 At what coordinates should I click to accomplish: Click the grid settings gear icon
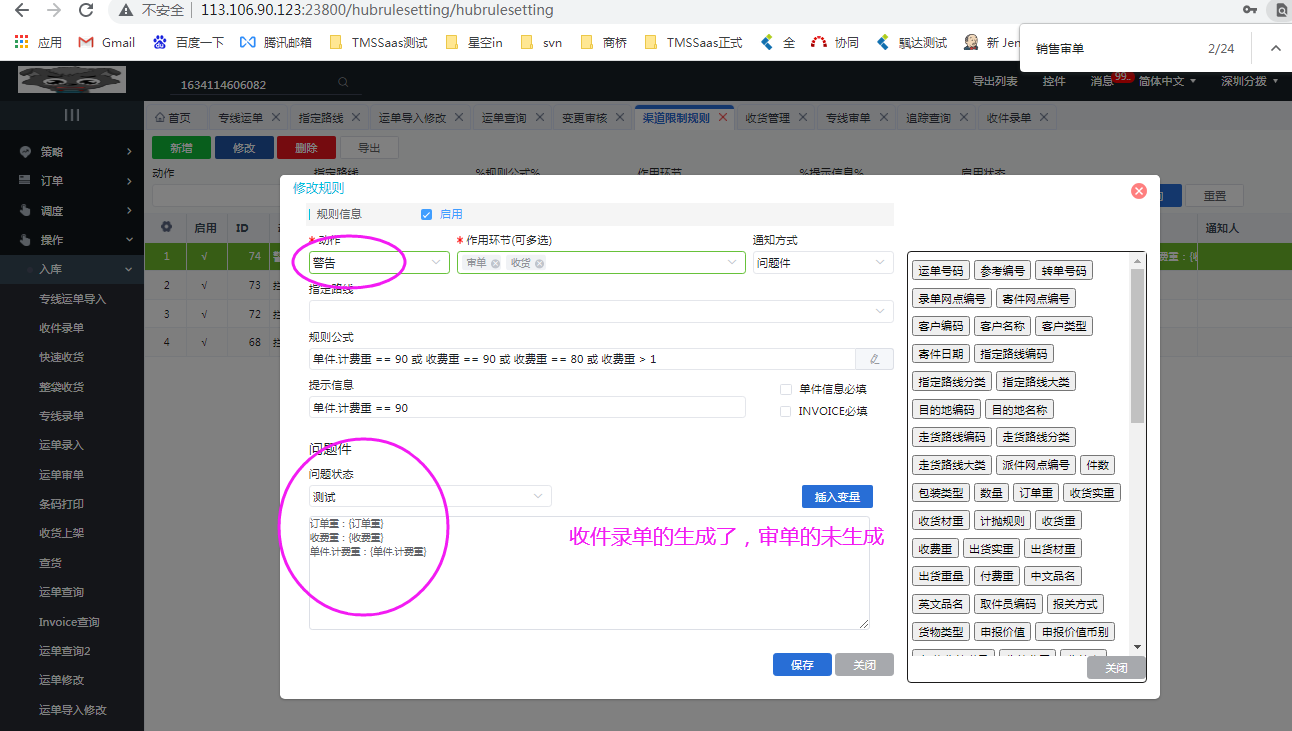pos(166,227)
